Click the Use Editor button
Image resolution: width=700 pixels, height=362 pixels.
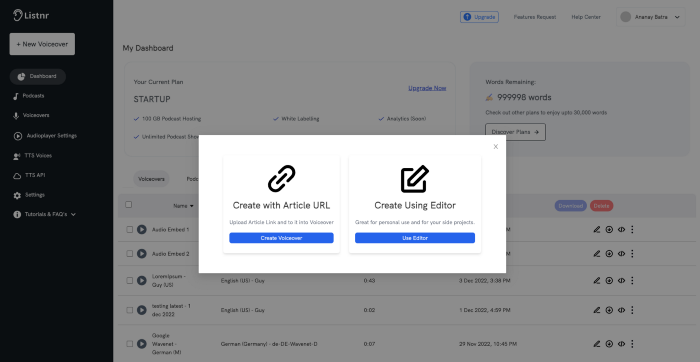coord(415,238)
